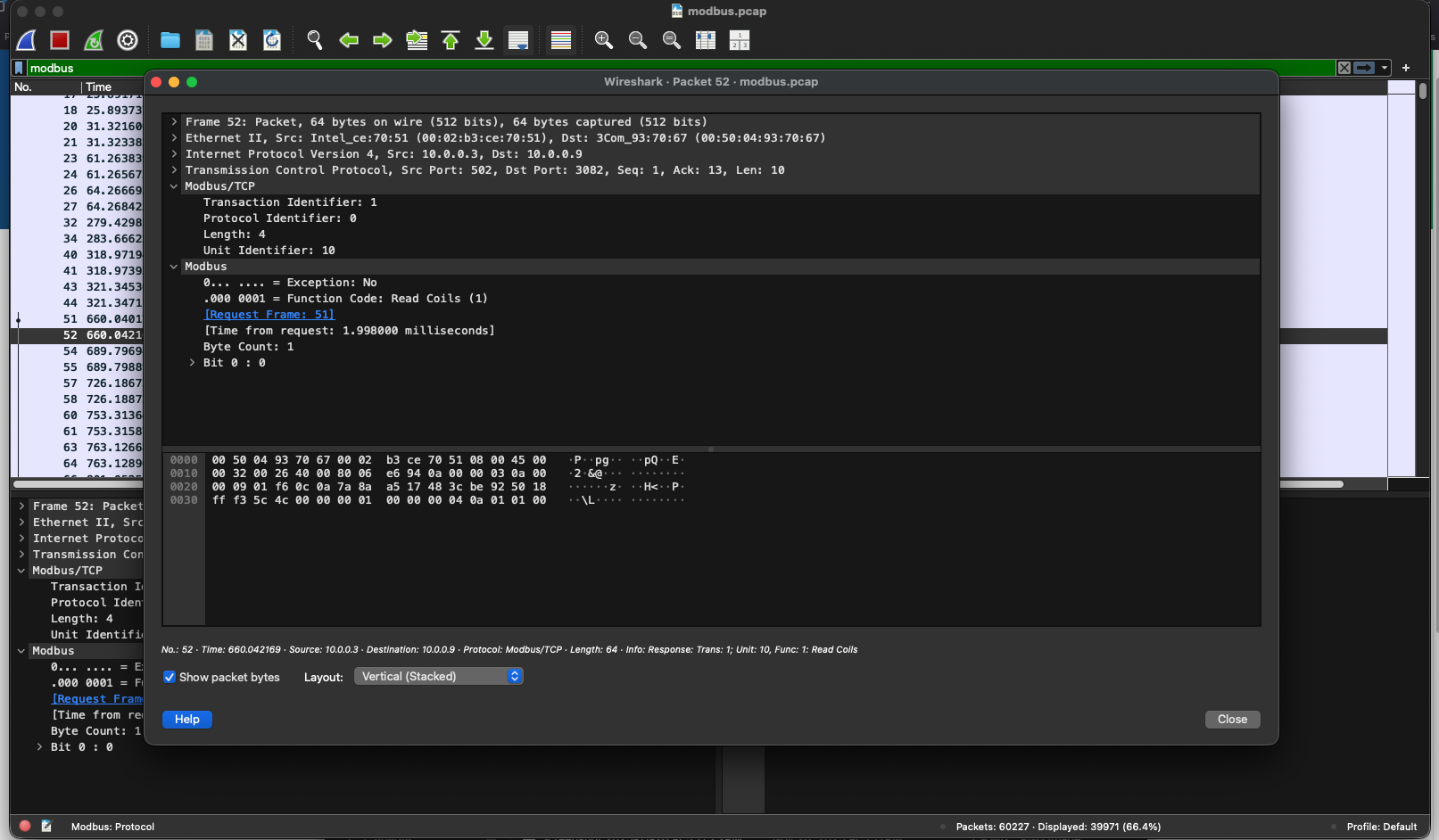Uncheck Show packet bytes
The height and width of the screenshot is (840, 1439).
point(170,677)
